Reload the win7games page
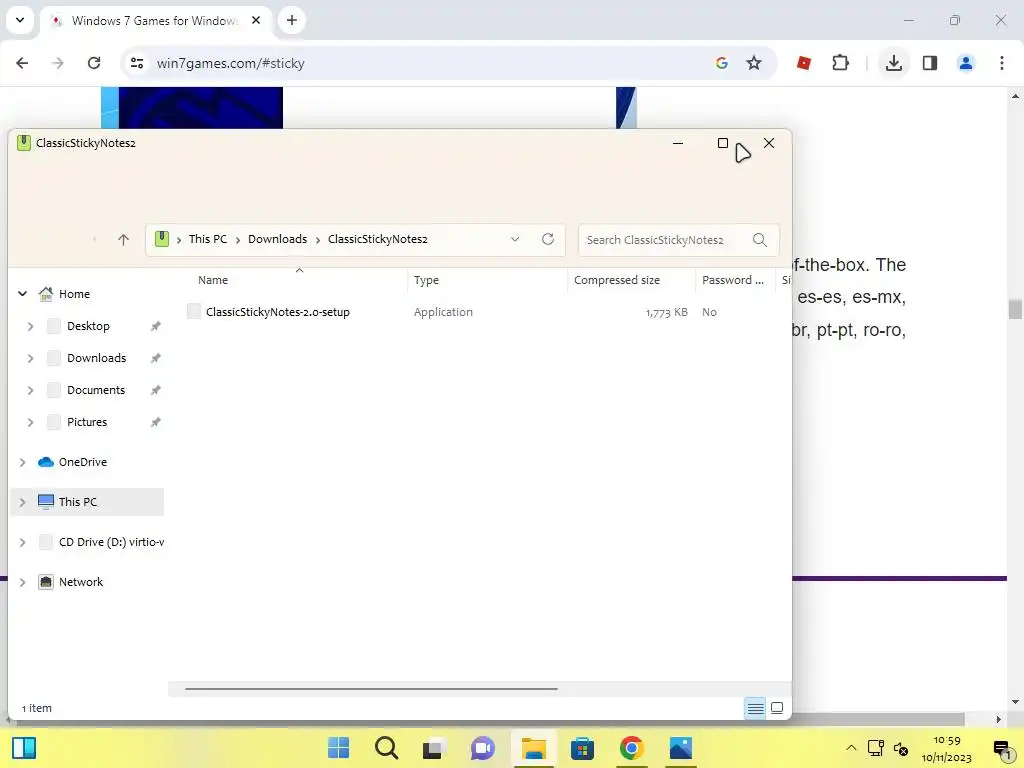 94,63
